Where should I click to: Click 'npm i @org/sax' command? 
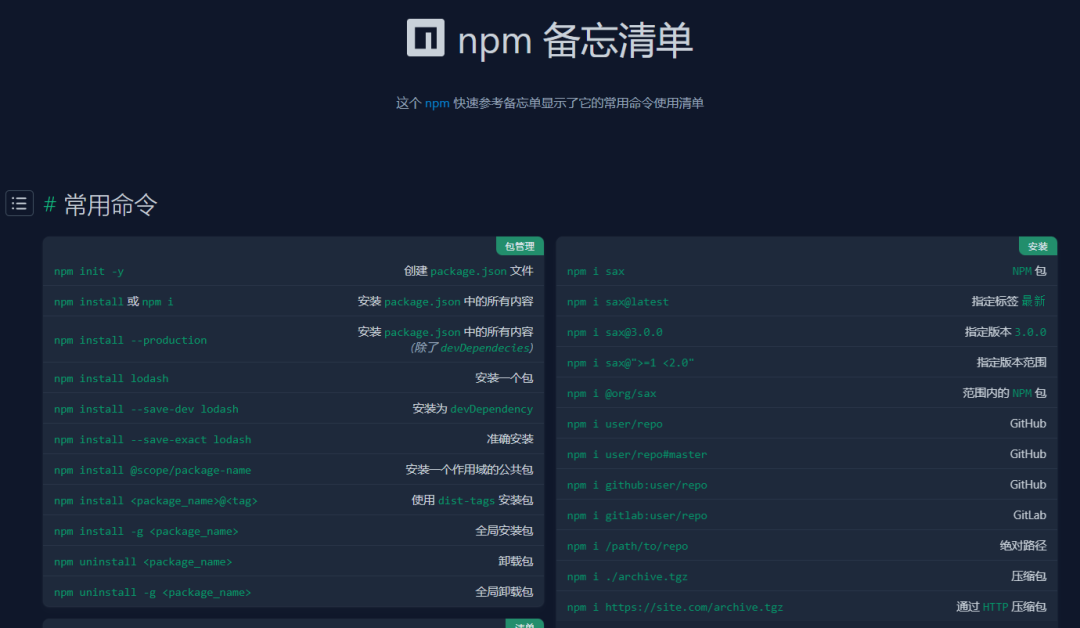pyautogui.click(x=612, y=393)
